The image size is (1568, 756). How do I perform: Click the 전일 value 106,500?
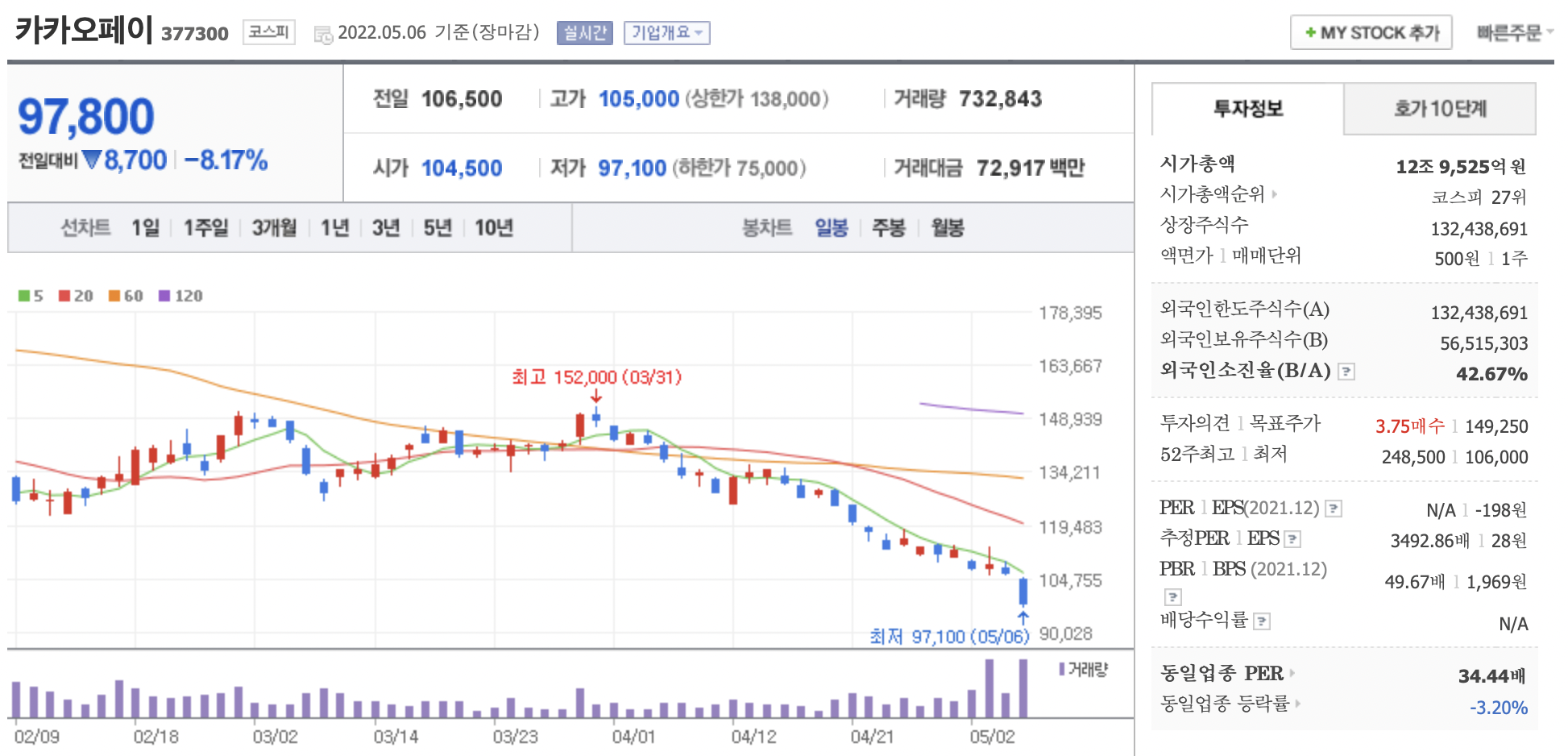tap(462, 99)
